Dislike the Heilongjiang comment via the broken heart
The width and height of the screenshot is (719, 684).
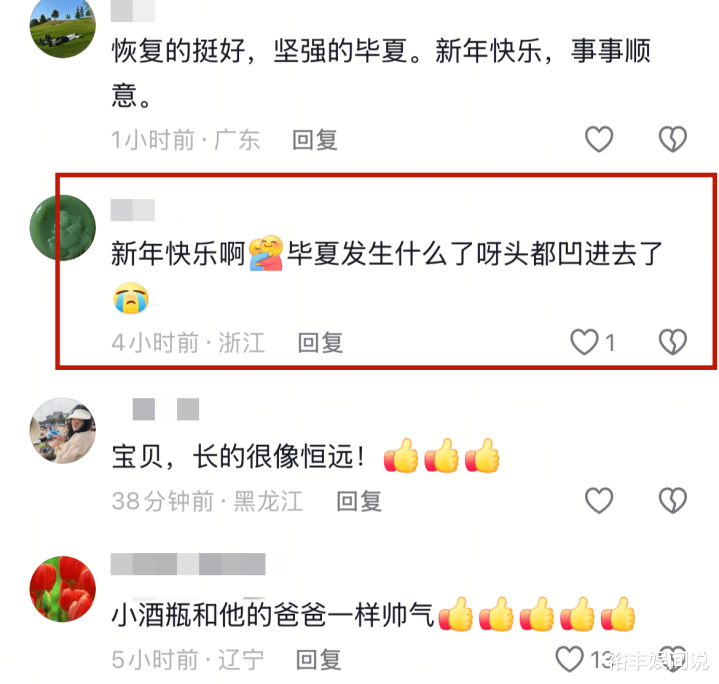click(673, 500)
